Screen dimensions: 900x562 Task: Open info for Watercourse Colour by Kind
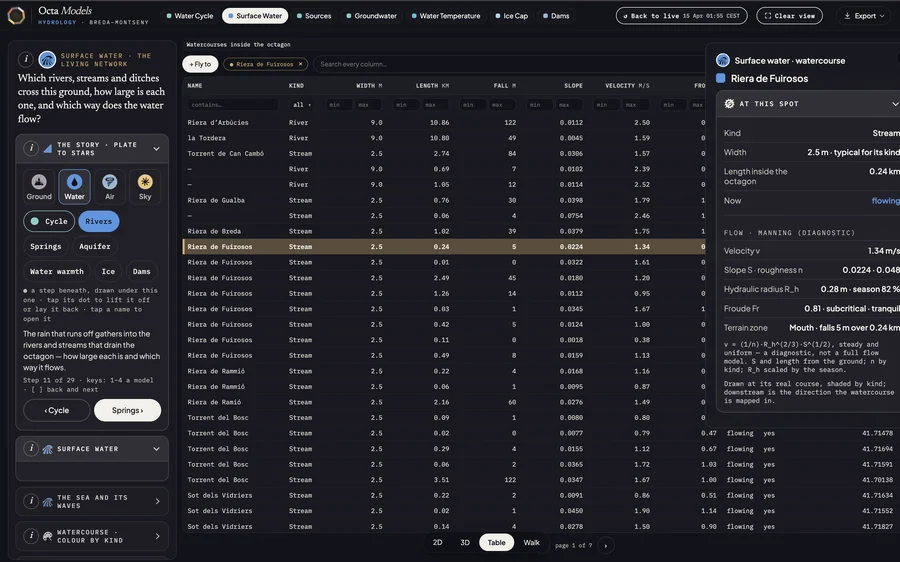point(32,536)
